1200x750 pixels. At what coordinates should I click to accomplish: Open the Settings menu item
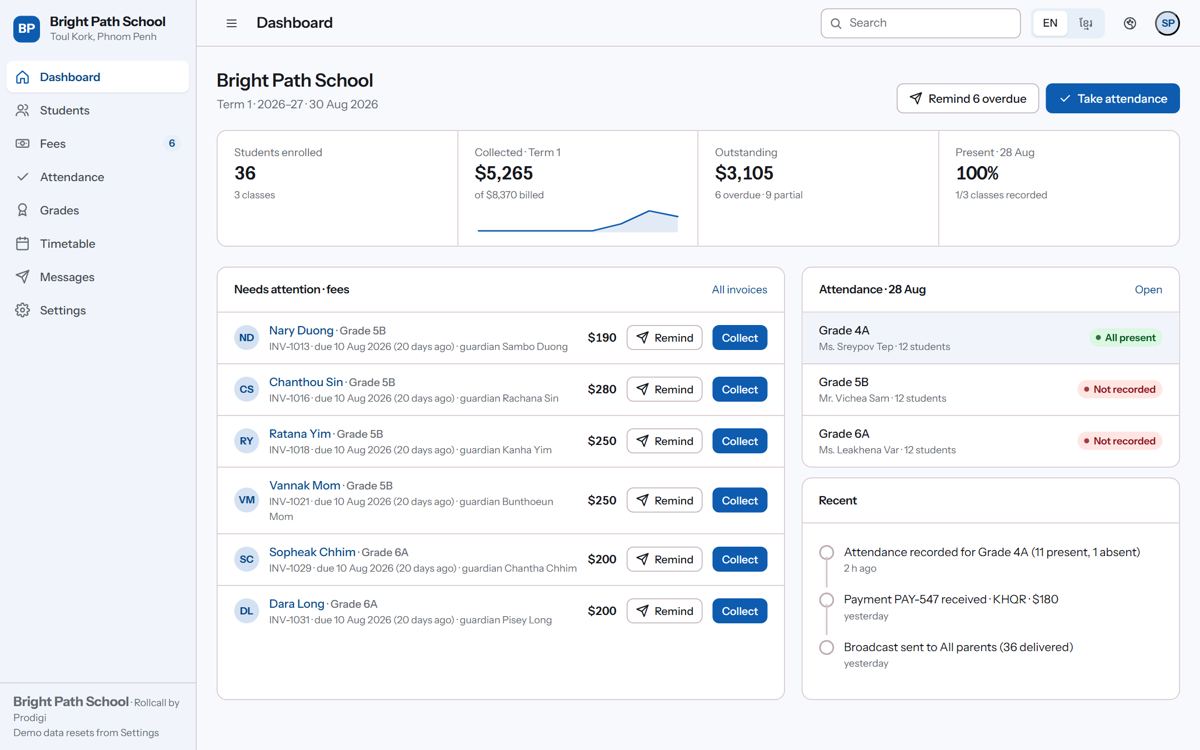click(97, 310)
